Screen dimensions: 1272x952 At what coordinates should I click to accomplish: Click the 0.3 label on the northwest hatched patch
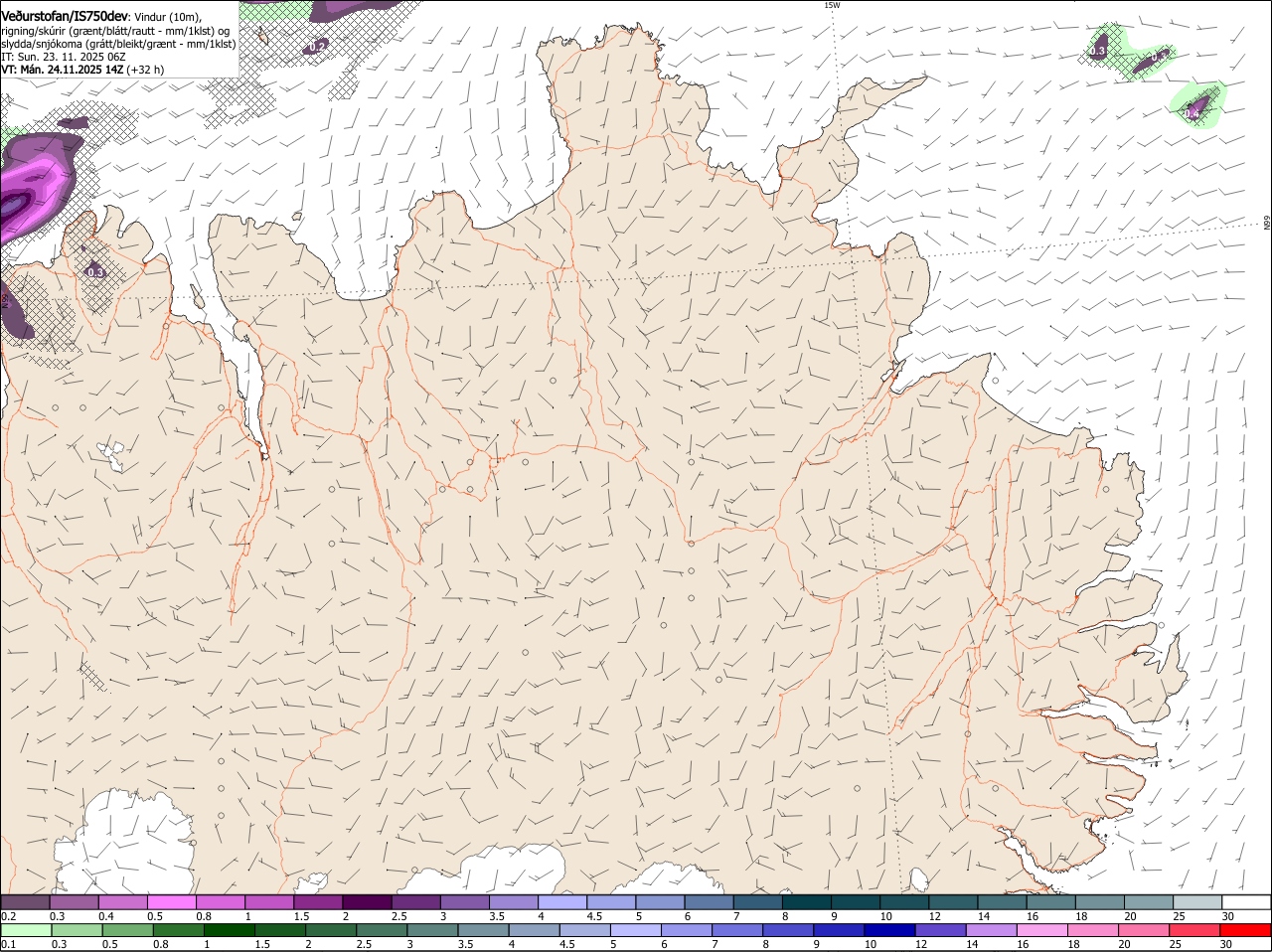click(95, 272)
